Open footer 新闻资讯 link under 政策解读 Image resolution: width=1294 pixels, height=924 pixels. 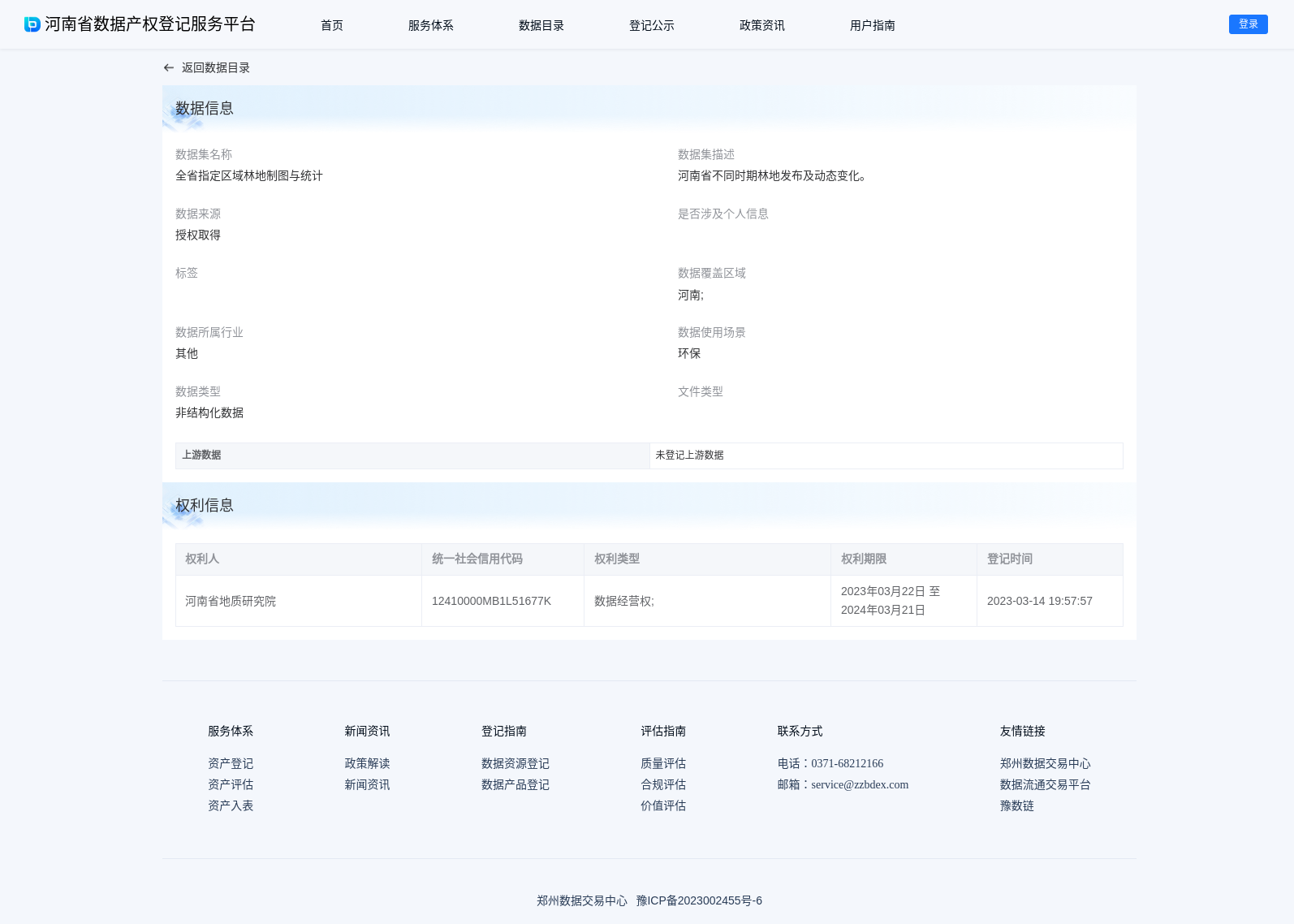click(367, 784)
